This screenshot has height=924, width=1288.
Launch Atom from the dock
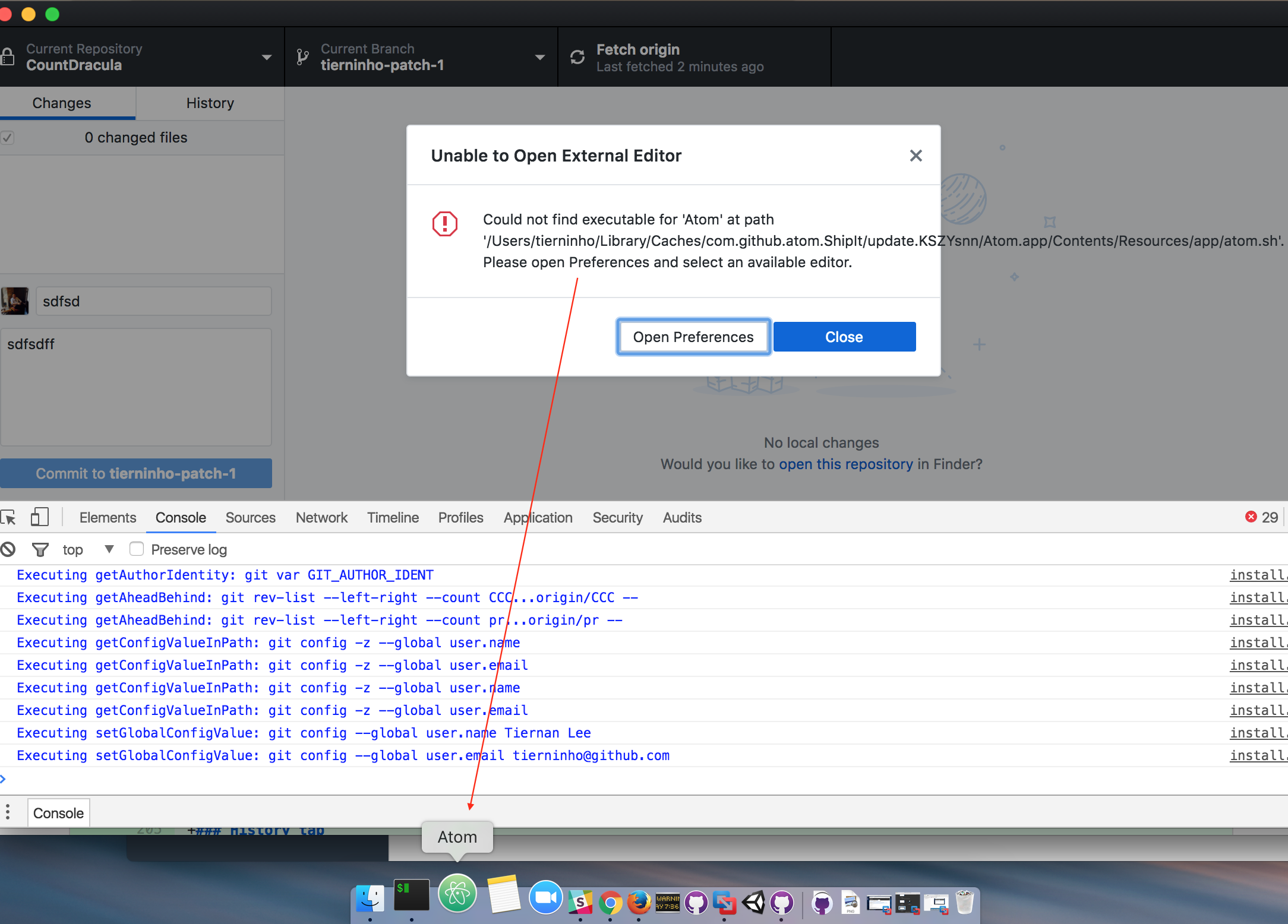pos(457,894)
